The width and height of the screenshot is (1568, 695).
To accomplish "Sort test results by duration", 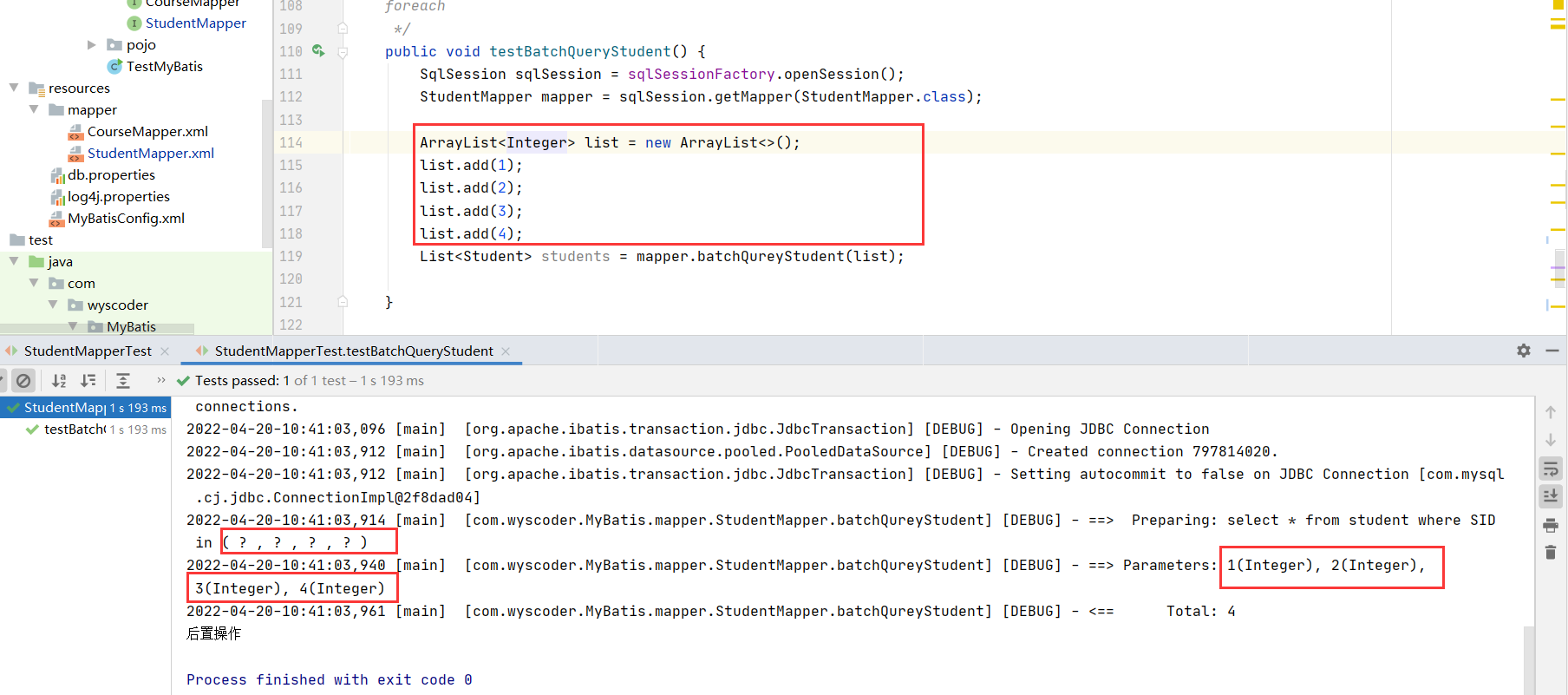I will click(88, 380).
